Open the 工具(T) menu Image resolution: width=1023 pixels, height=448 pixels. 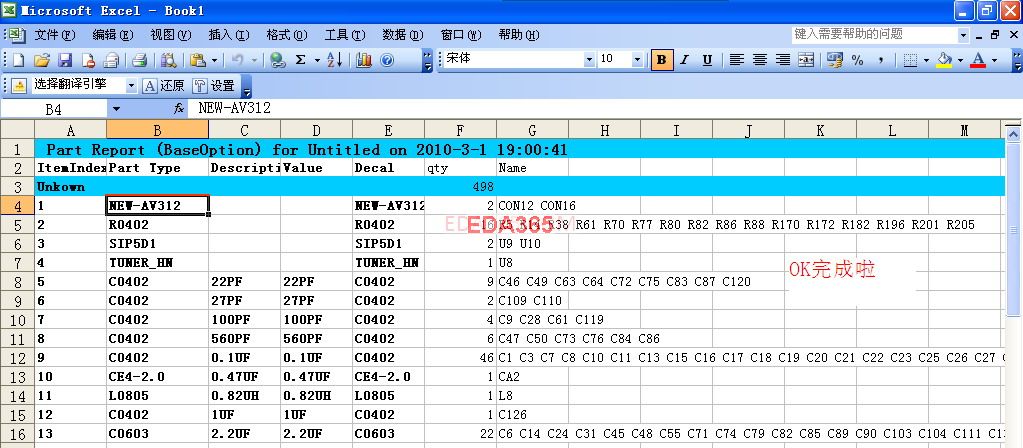point(345,35)
